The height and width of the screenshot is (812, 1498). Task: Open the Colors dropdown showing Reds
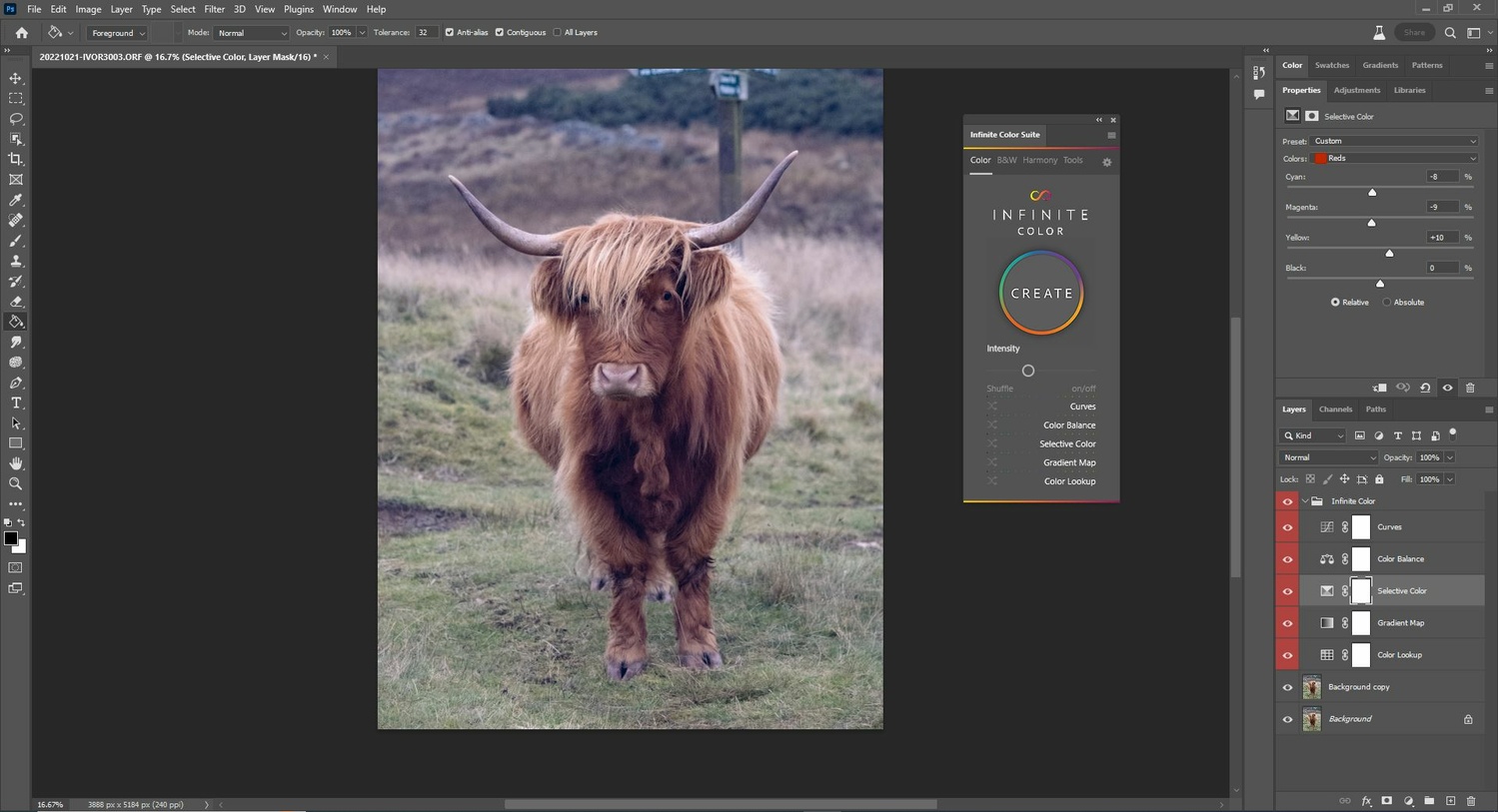(1395, 158)
